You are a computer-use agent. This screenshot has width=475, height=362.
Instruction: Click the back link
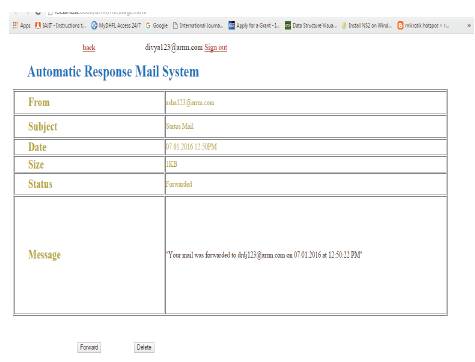pos(89,48)
